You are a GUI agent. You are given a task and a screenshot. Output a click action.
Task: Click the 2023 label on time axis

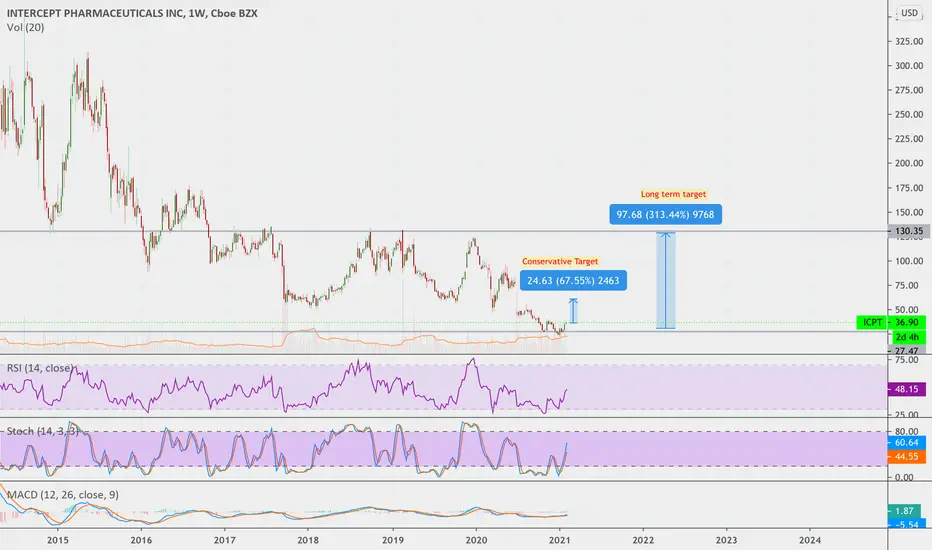tap(726, 540)
